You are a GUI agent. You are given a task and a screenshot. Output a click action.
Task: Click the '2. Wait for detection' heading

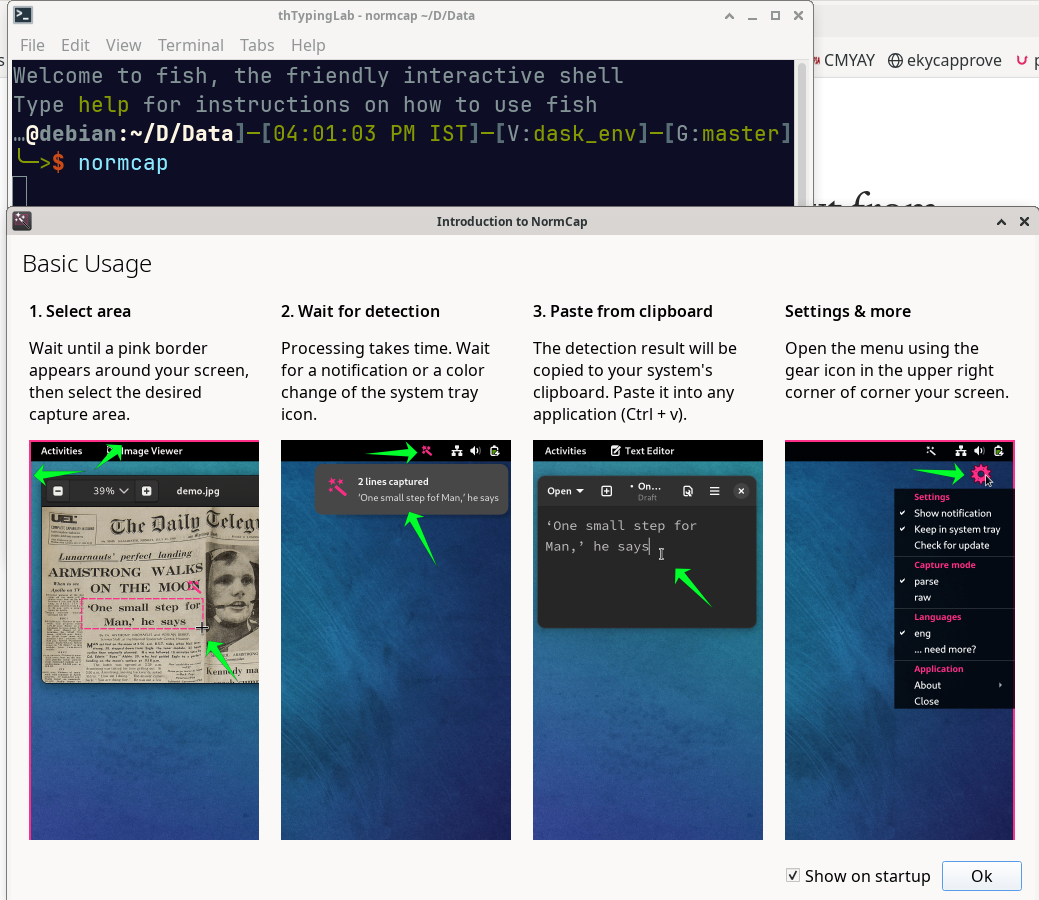click(360, 311)
